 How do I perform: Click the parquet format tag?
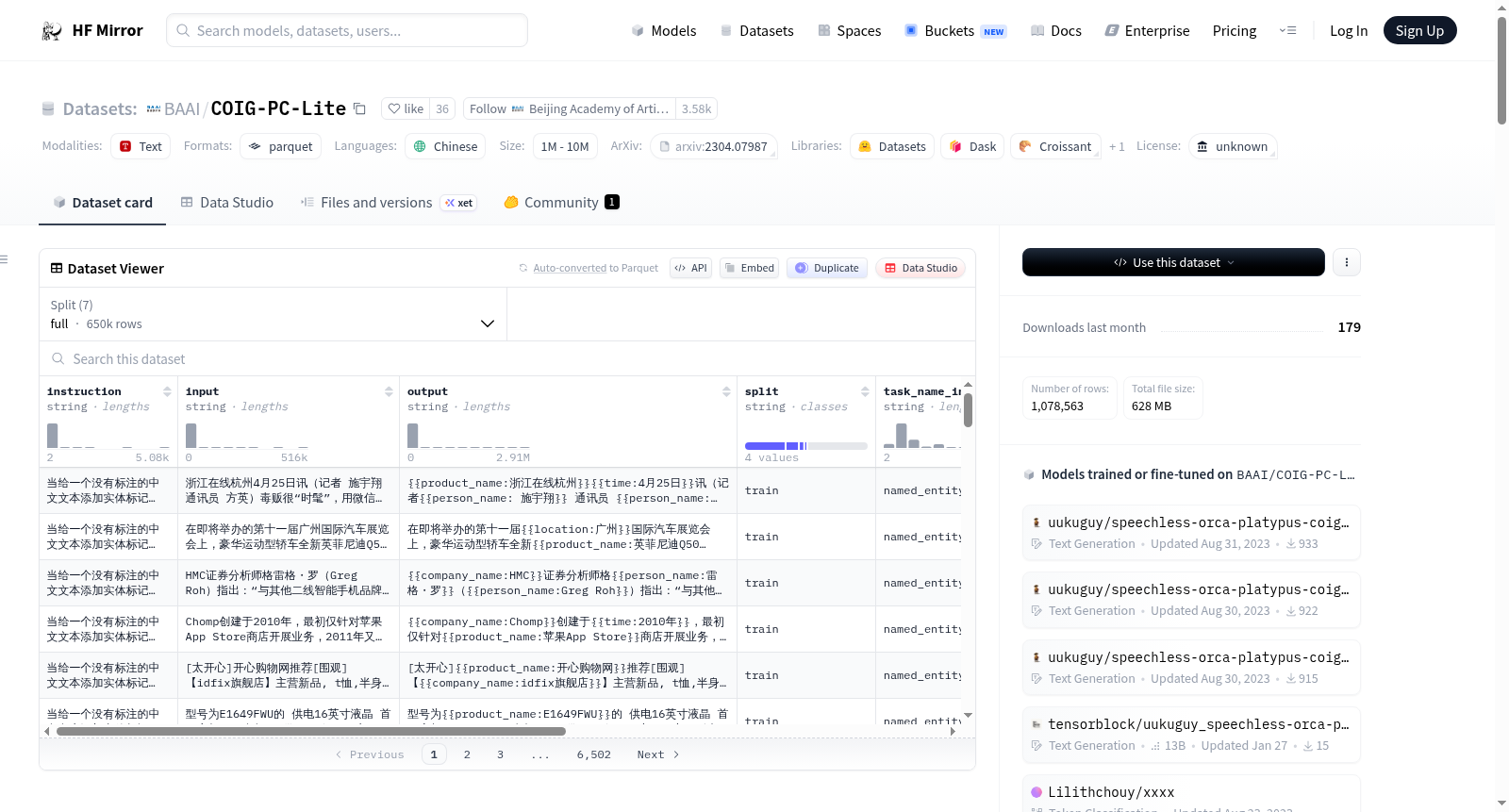point(280,146)
